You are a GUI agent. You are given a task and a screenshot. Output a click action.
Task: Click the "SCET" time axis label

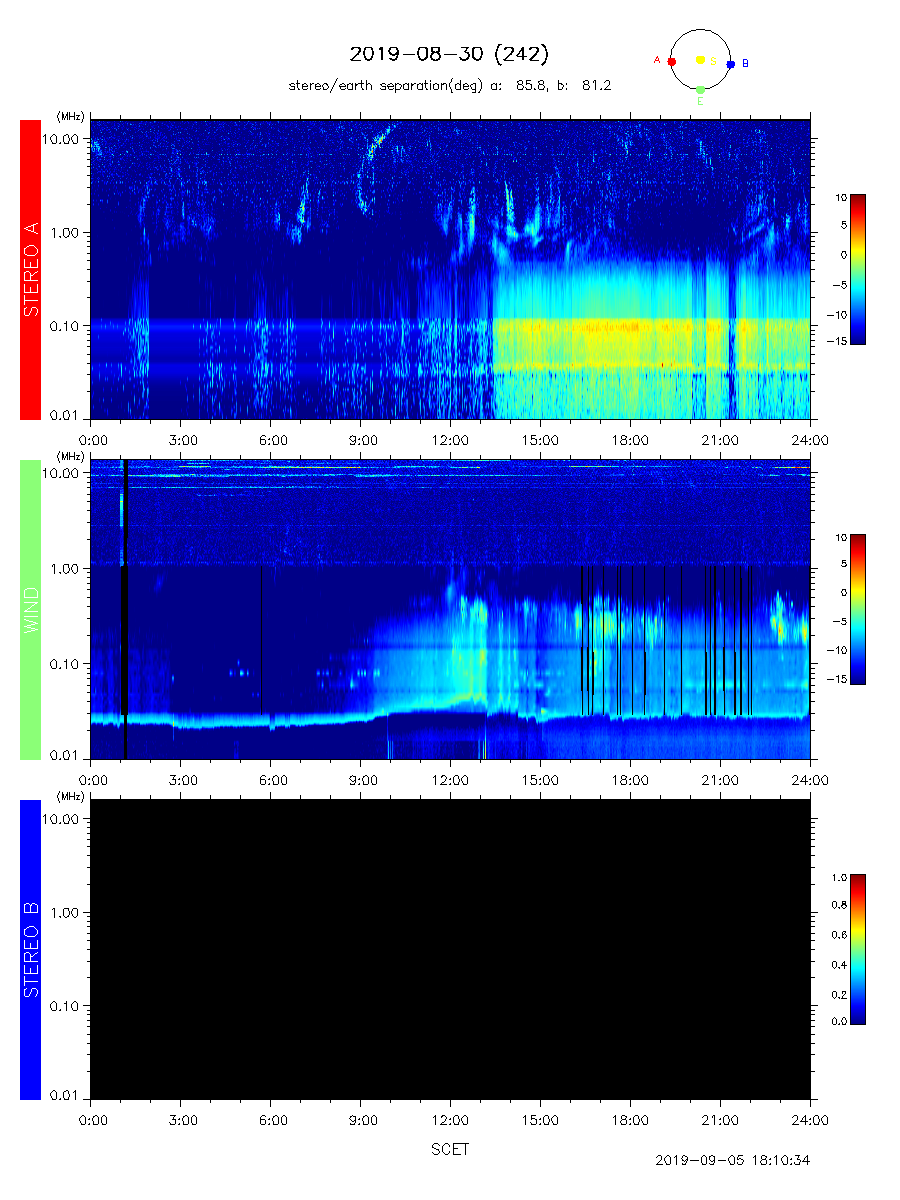450,1150
